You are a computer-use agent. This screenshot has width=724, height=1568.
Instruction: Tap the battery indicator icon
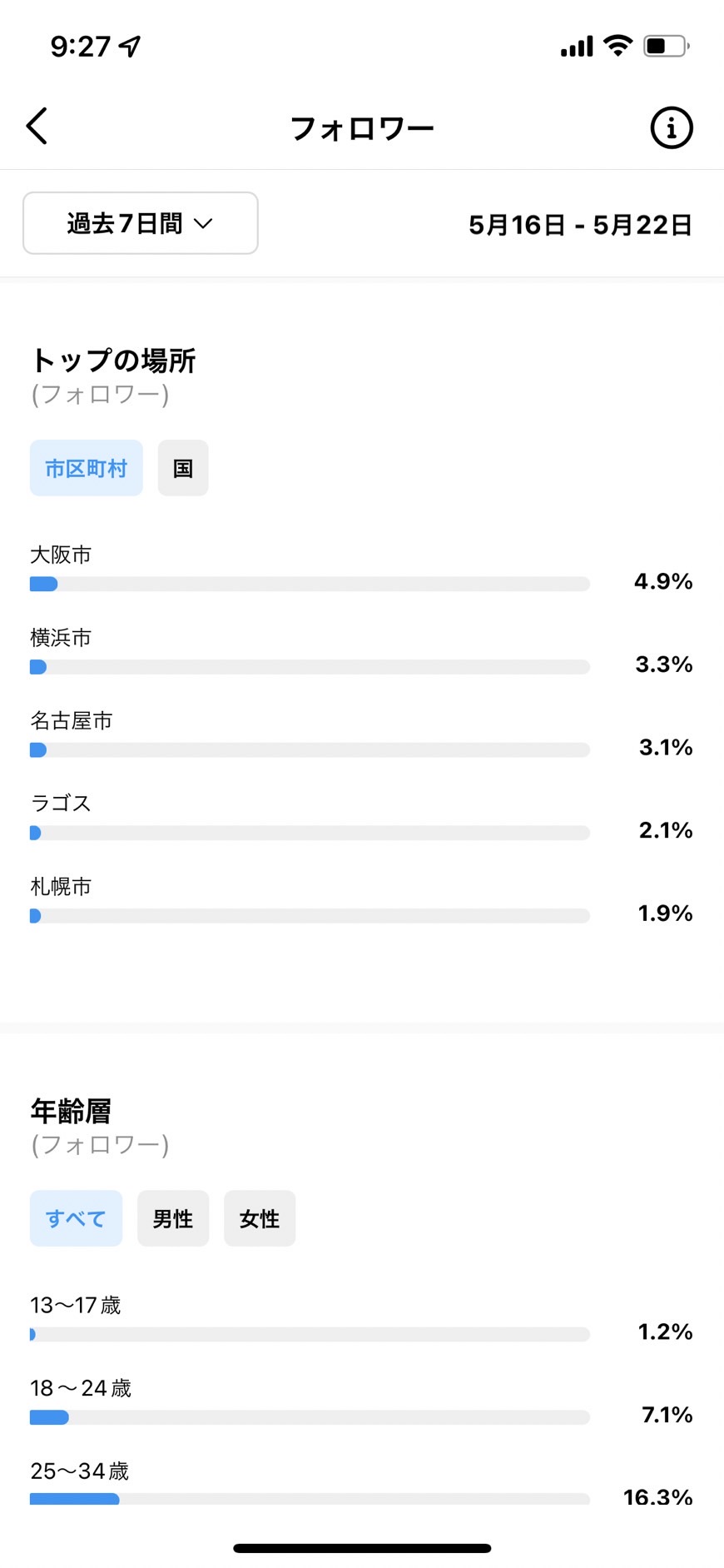click(x=666, y=46)
